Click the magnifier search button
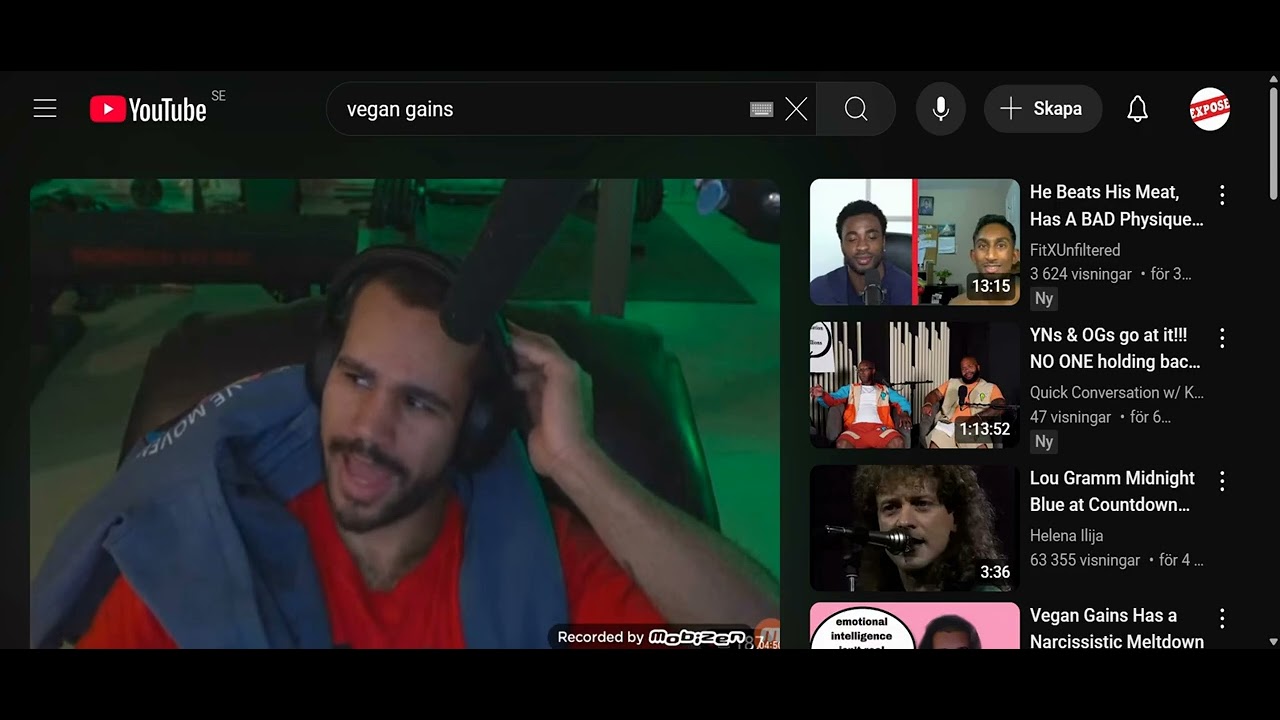This screenshot has width=1280, height=720. [856, 109]
